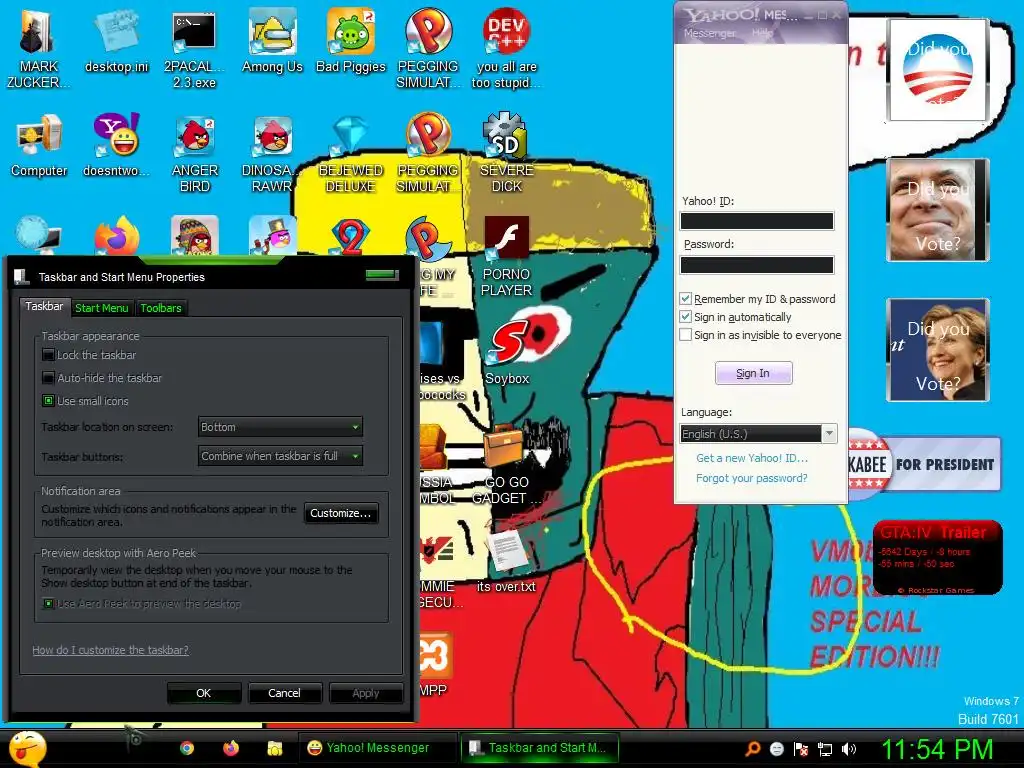Viewport: 1024px width, 768px height.
Task: Click 'Forgot your password?' link
Action: pos(752,478)
